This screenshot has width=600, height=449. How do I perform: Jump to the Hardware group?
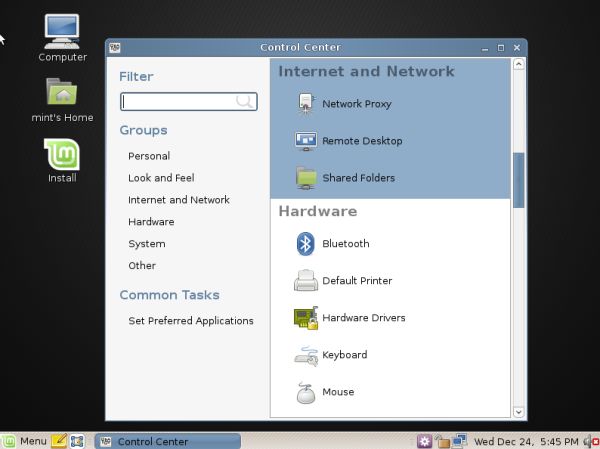pos(151,222)
